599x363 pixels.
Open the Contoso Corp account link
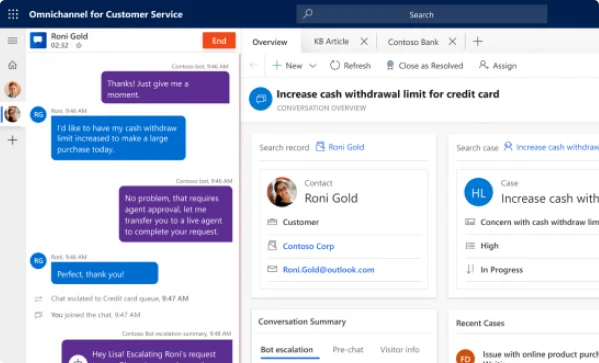(308, 246)
